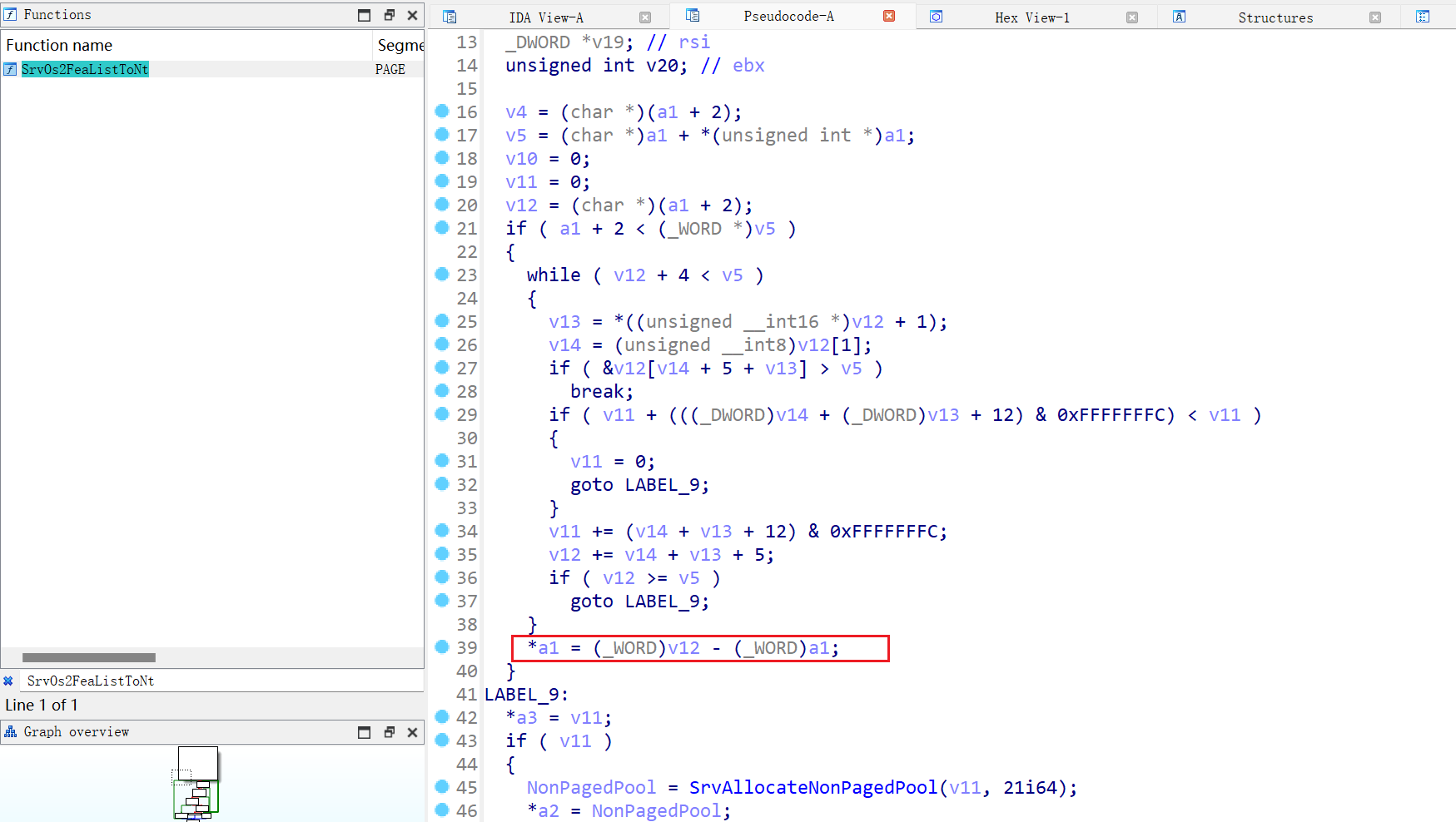Close the Structures tab
This screenshot has width=1456, height=822.
tap(1375, 17)
